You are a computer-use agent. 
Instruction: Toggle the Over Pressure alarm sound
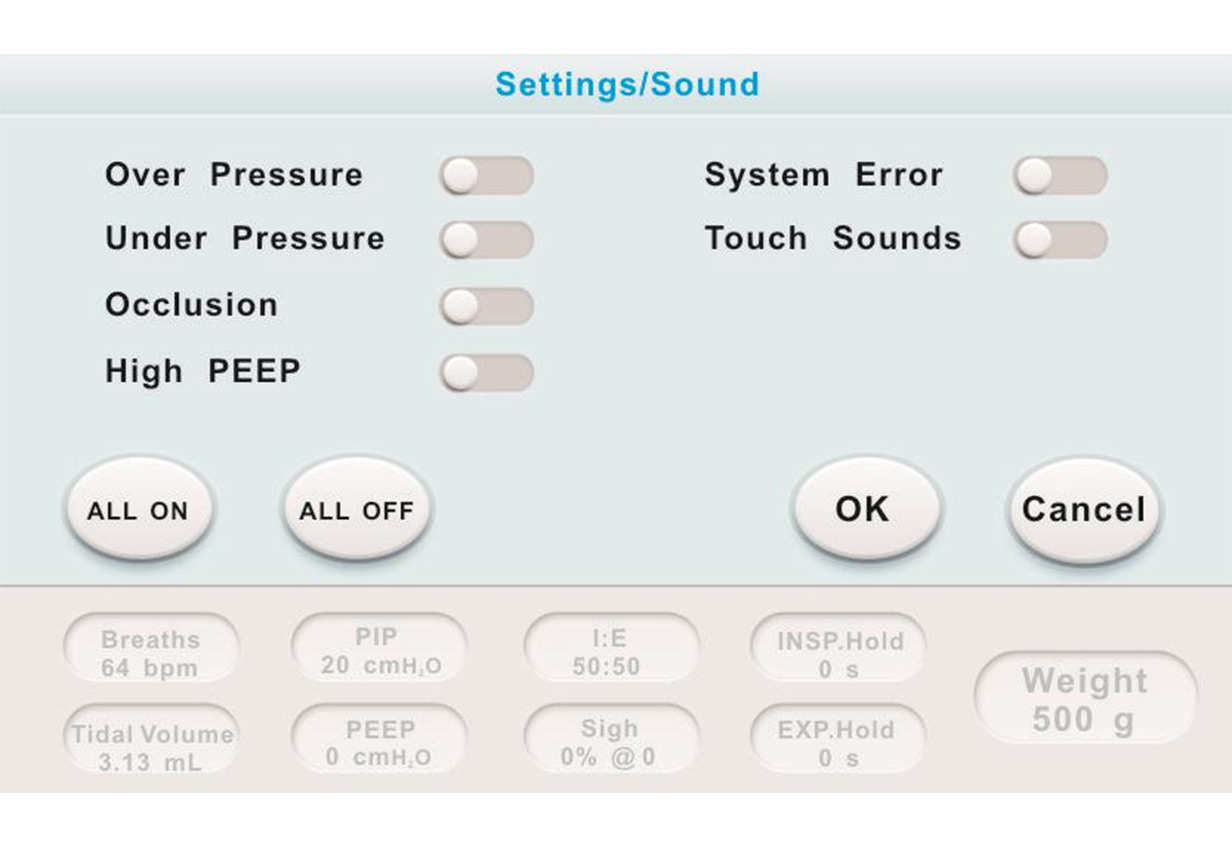[486, 176]
